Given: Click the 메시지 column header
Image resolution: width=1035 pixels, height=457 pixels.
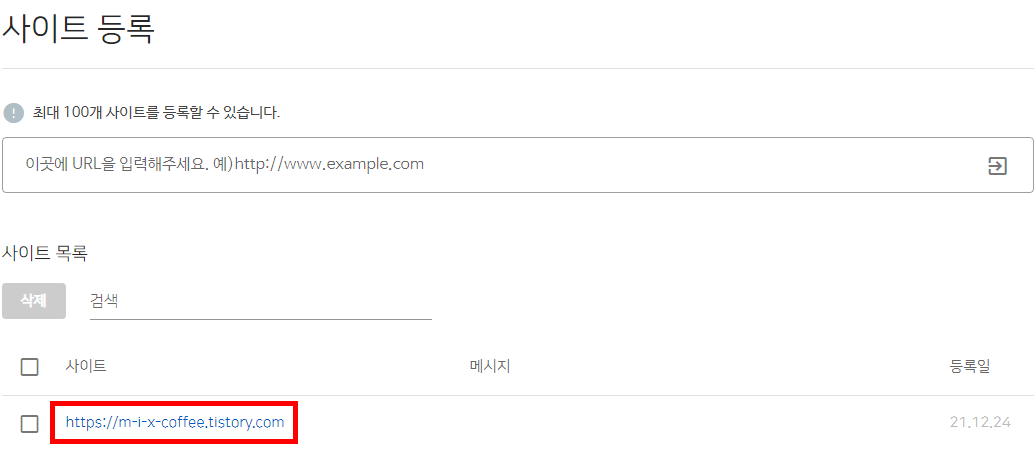Looking at the screenshot, I should tap(490, 367).
